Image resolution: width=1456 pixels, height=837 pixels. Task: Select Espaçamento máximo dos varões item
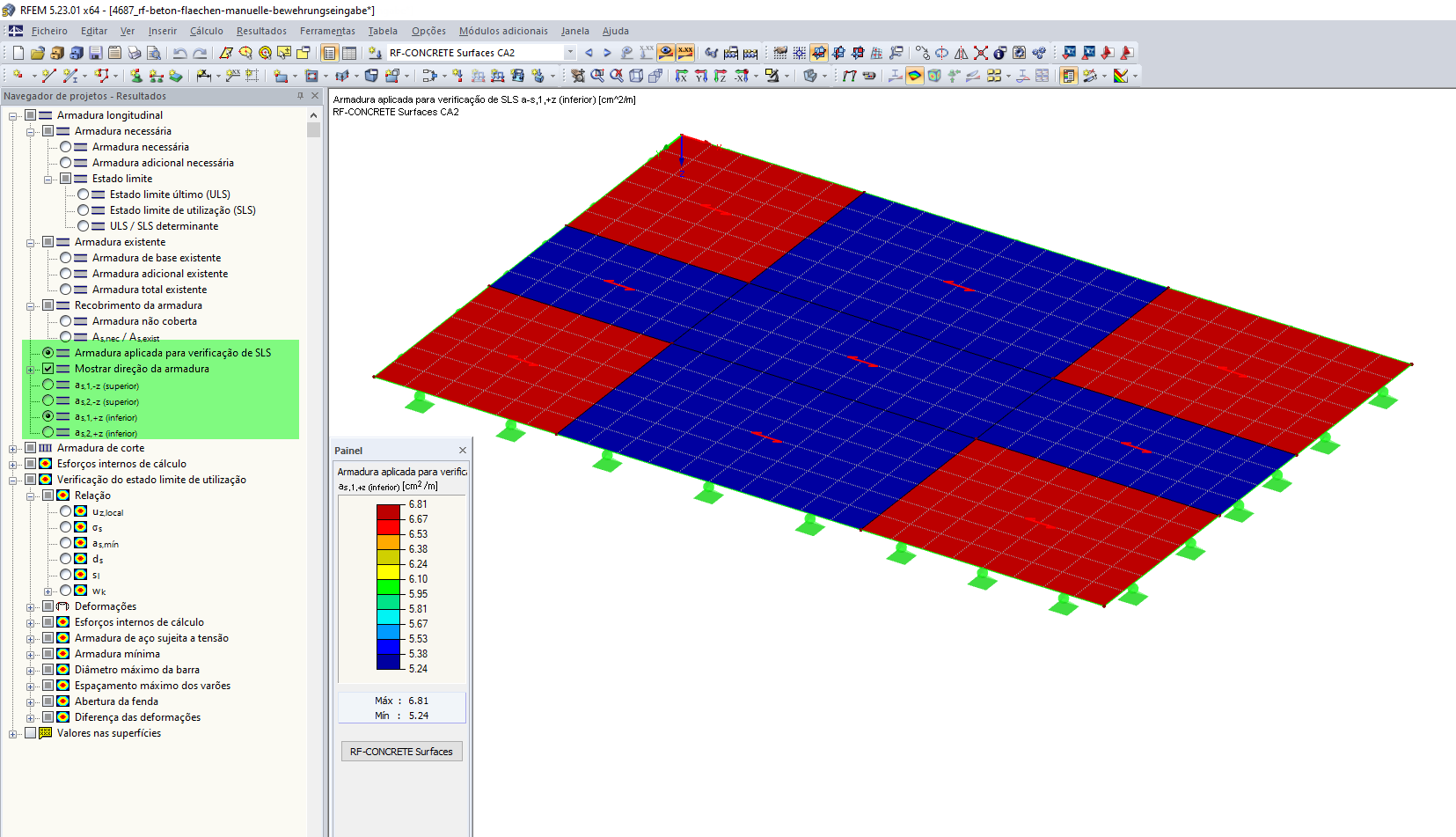point(152,686)
